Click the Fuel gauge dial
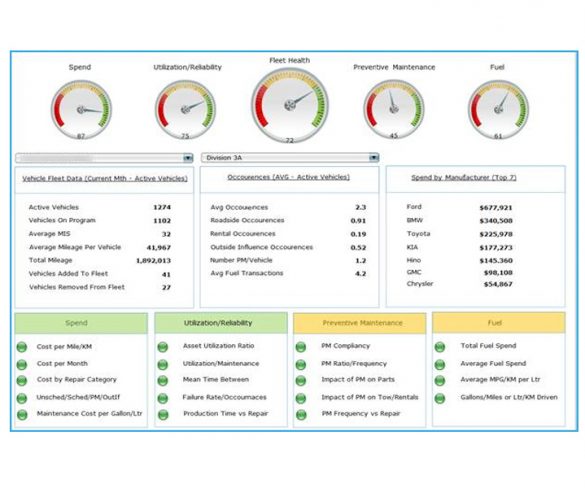This screenshot has width=585, height=488. [498, 109]
